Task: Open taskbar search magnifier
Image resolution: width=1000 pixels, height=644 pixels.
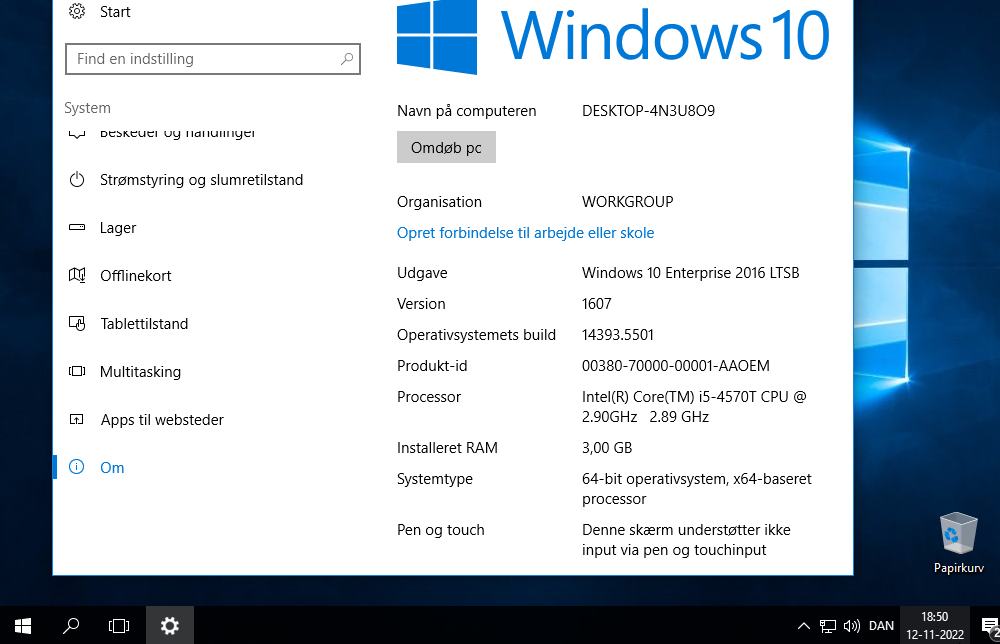Action: [71, 626]
